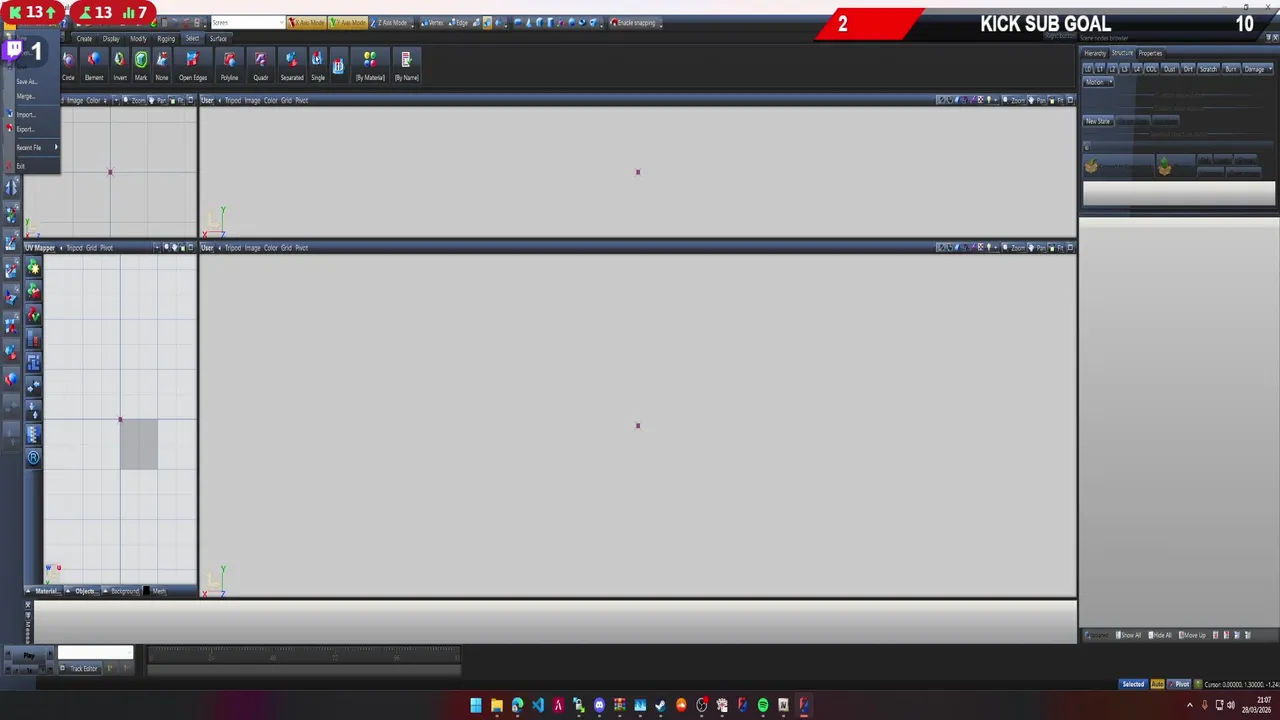
Task: Choose Save As in File menu
Action: tap(27, 82)
